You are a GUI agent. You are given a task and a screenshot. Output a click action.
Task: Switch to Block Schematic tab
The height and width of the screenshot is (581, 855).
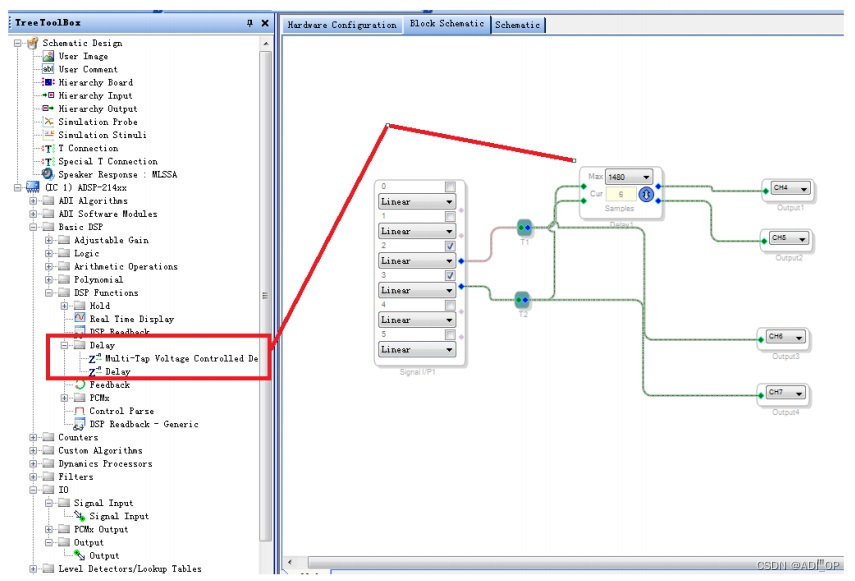coord(447,23)
